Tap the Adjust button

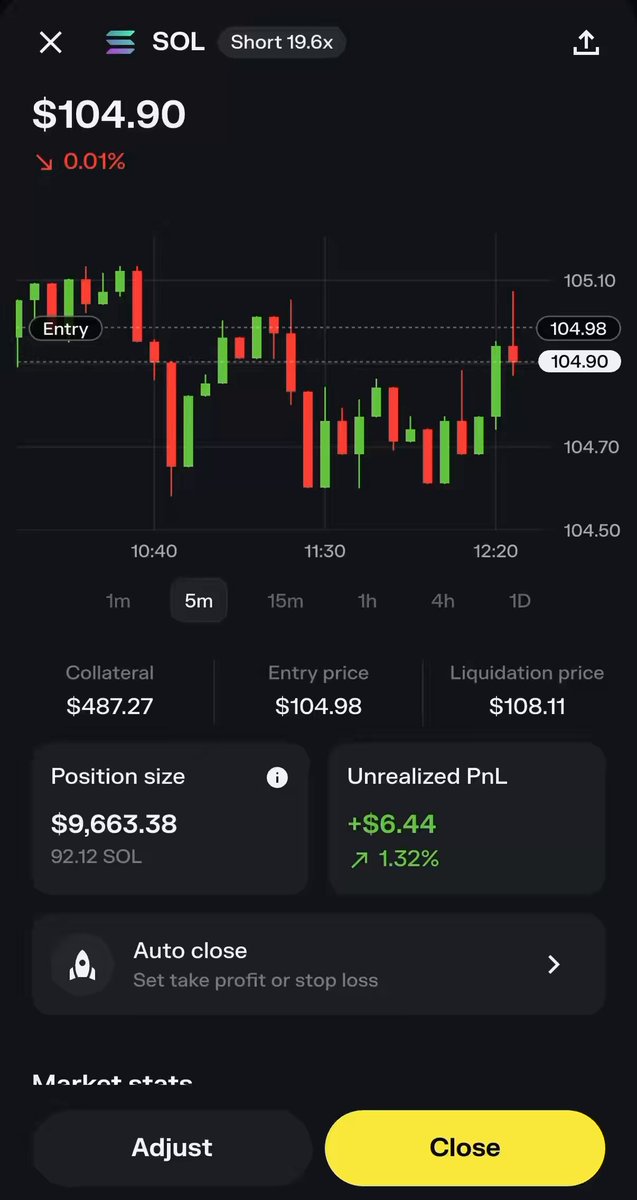pyautogui.click(x=172, y=1147)
